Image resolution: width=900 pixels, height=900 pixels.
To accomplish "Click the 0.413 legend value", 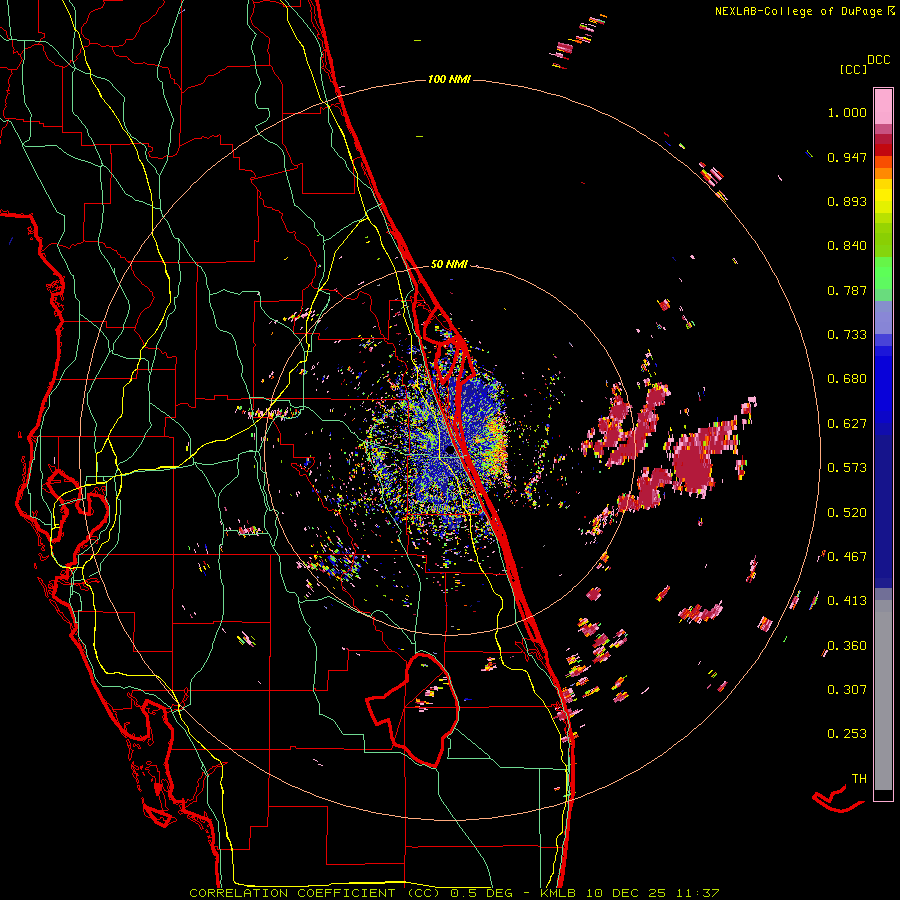I will 847,601.
